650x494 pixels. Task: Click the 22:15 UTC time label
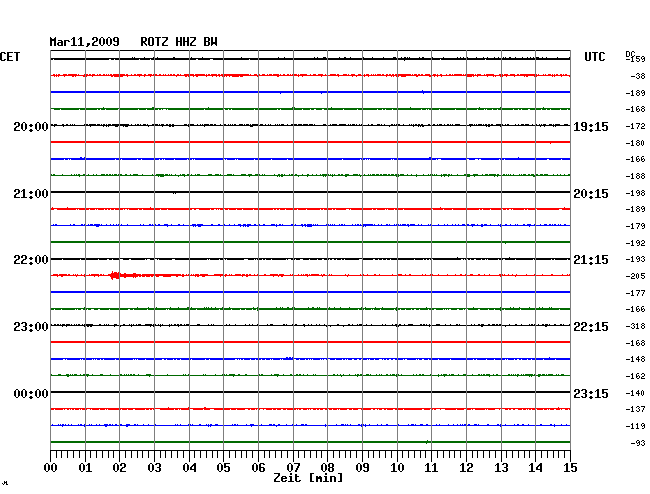point(591,327)
